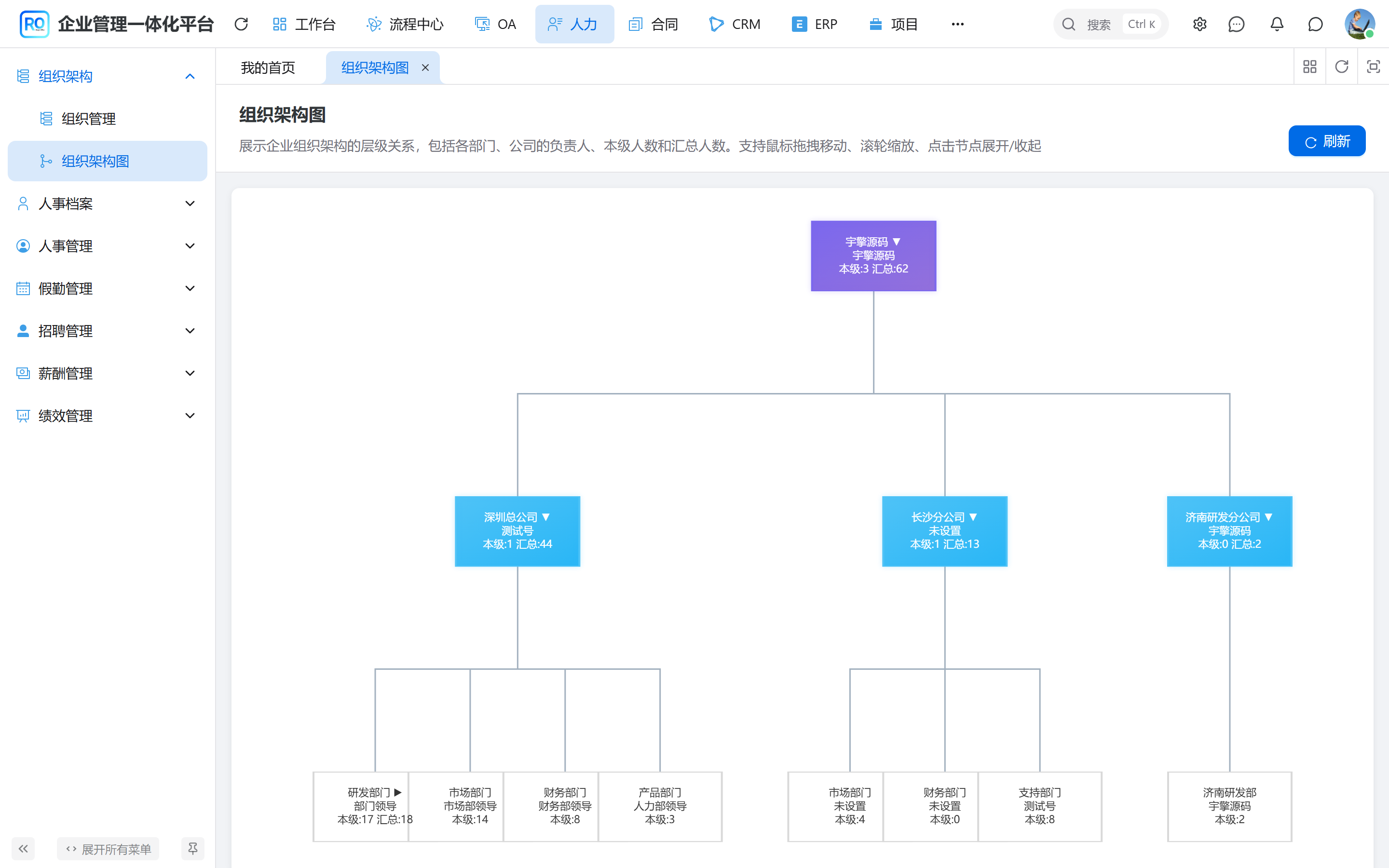Open the notifications bell

pos(1277,24)
